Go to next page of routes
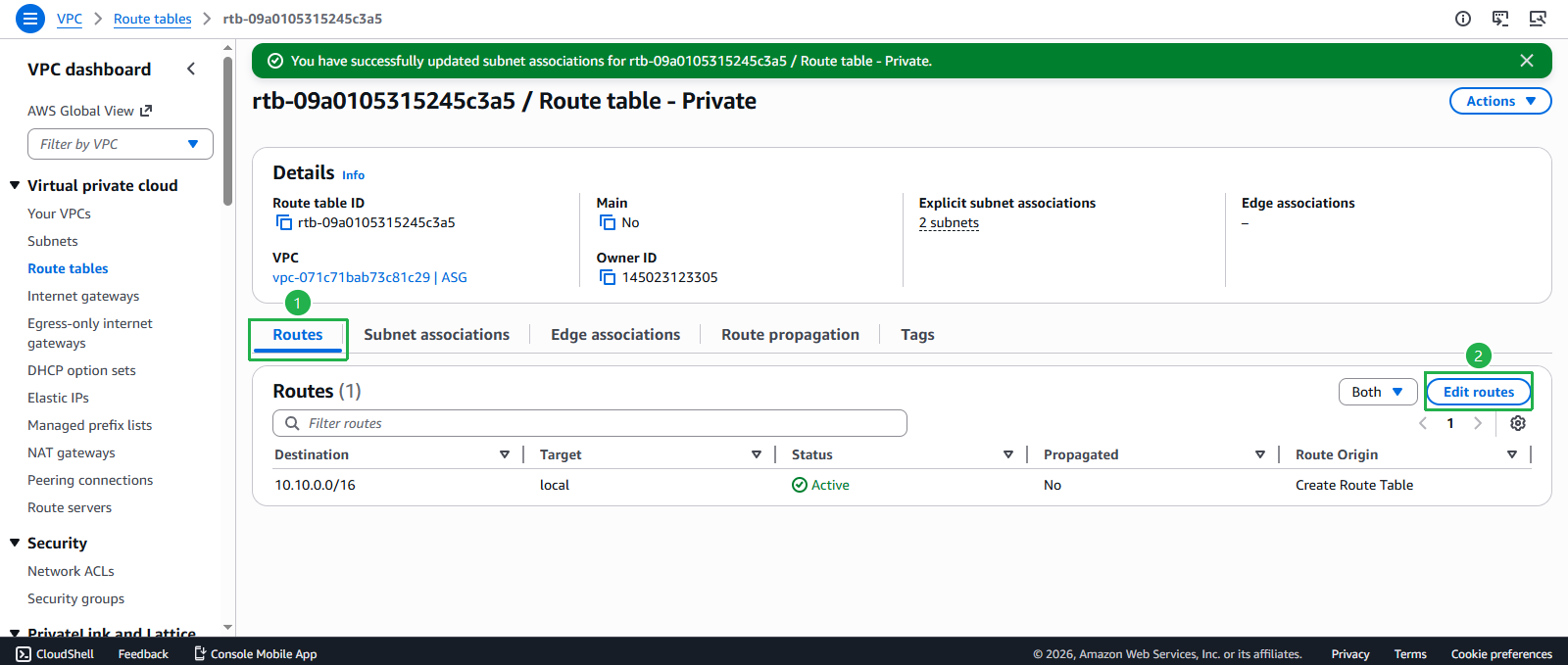1568x665 pixels. click(x=1478, y=423)
